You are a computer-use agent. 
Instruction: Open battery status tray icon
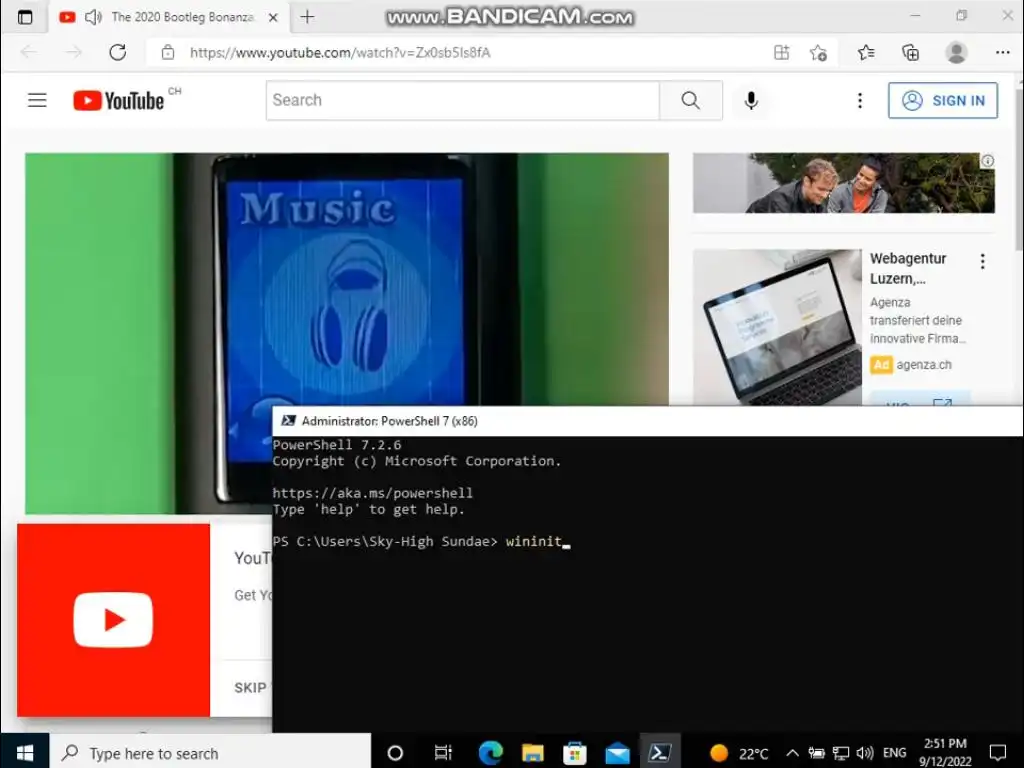pos(816,753)
